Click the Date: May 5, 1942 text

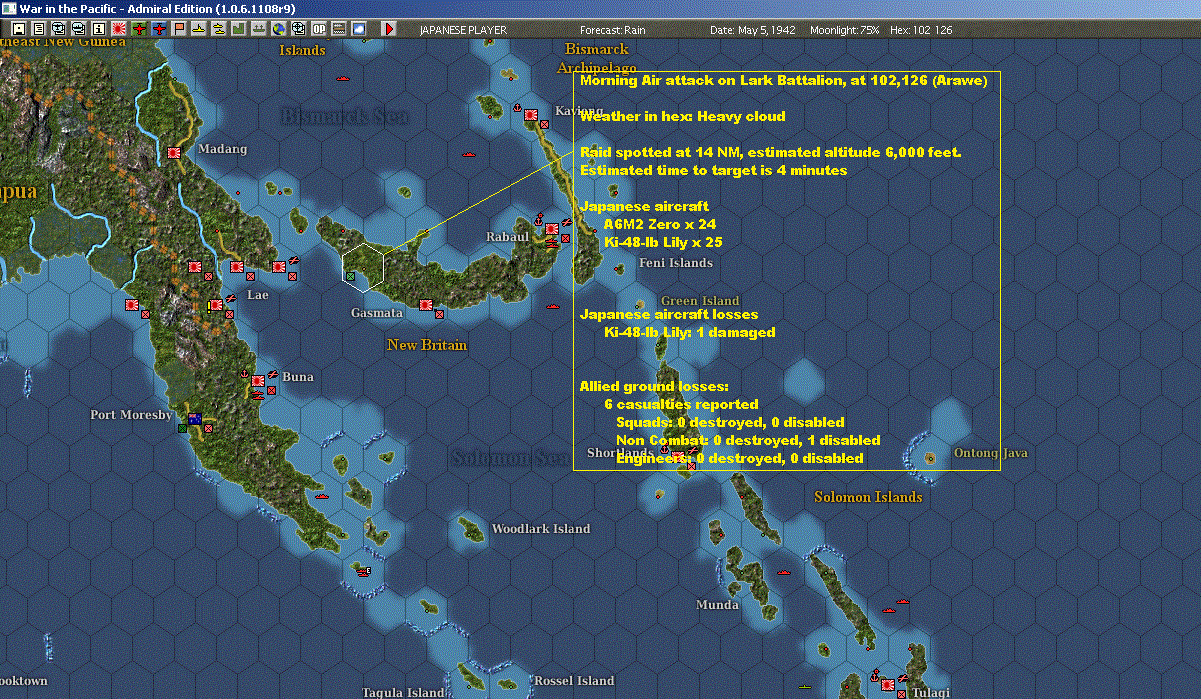click(753, 30)
